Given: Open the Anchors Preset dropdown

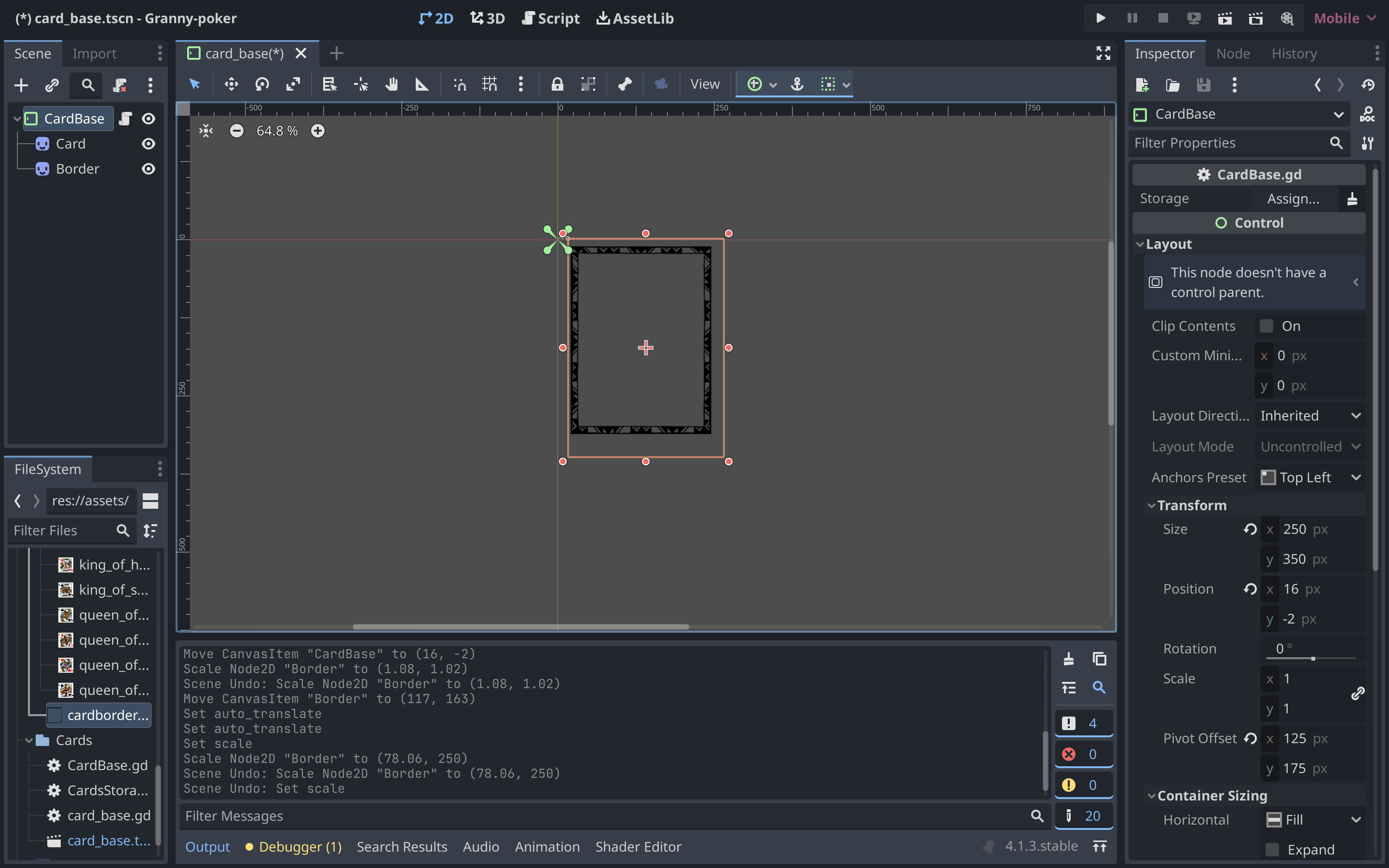Looking at the screenshot, I should point(1310,477).
